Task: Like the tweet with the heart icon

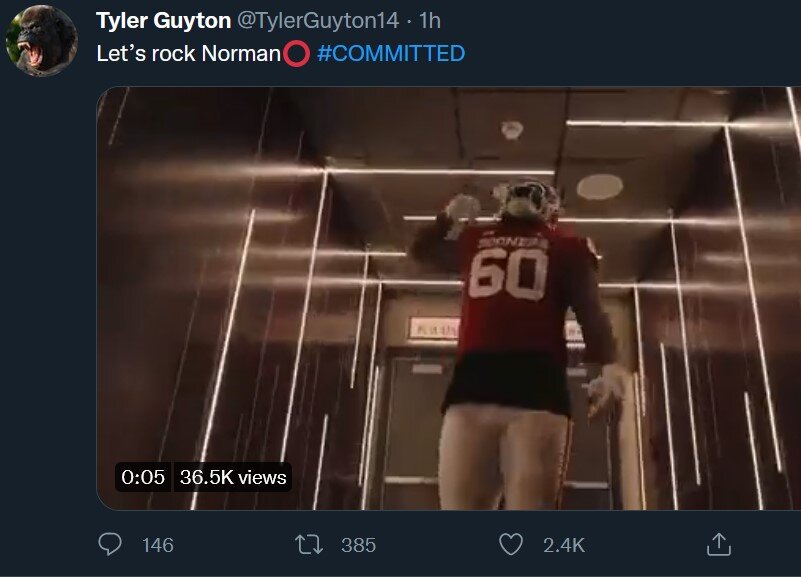Action: (511, 544)
